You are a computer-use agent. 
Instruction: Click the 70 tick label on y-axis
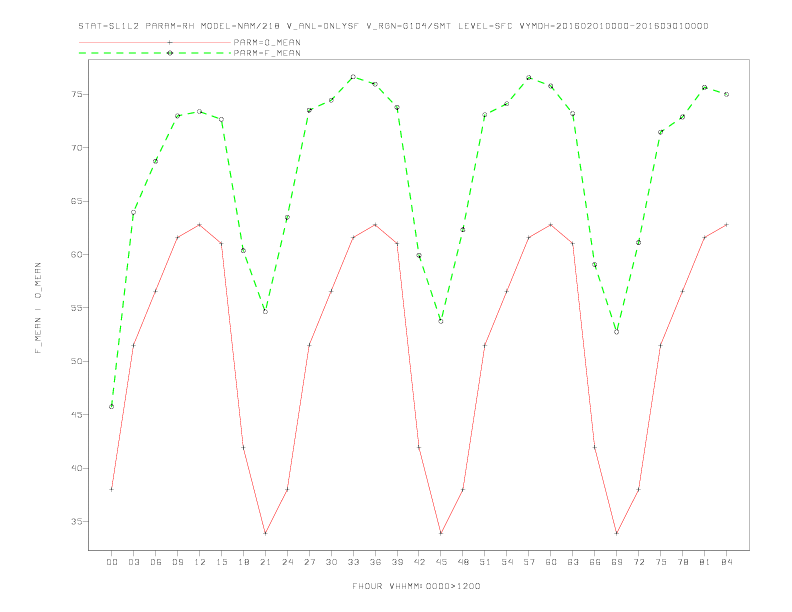coord(77,148)
